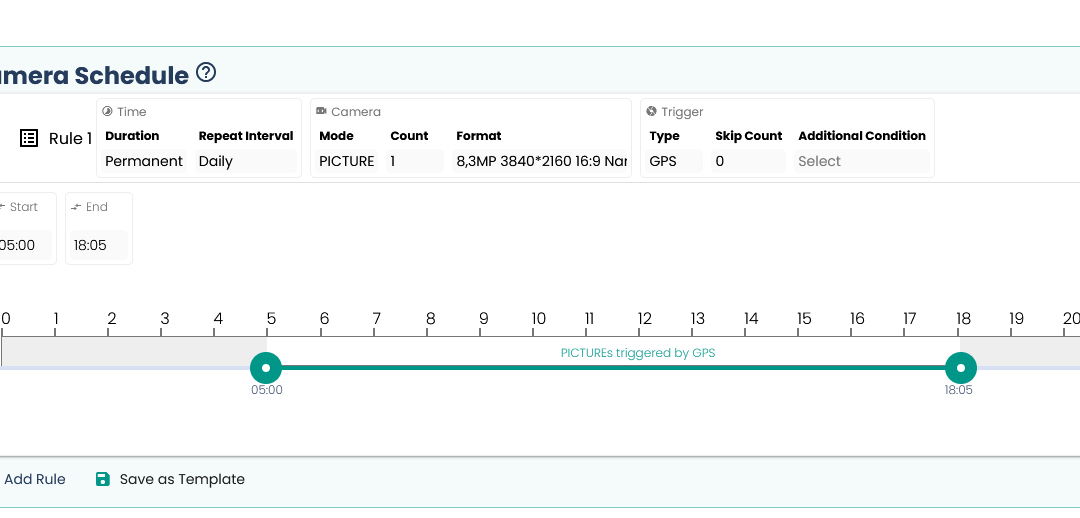Click the 18:05 end handle on timeline
This screenshot has width=1080, height=518.
[x=961, y=368]
